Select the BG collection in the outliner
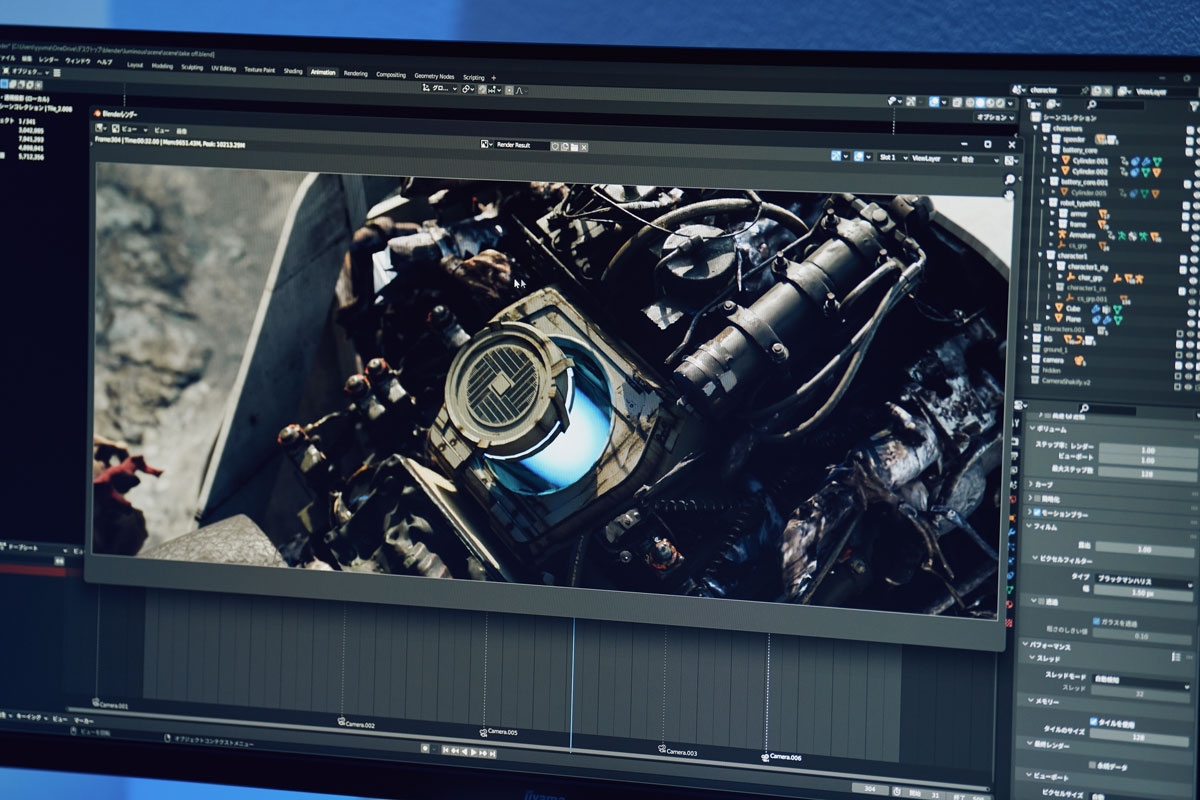1200x800 pixels. pos(1048,338)
